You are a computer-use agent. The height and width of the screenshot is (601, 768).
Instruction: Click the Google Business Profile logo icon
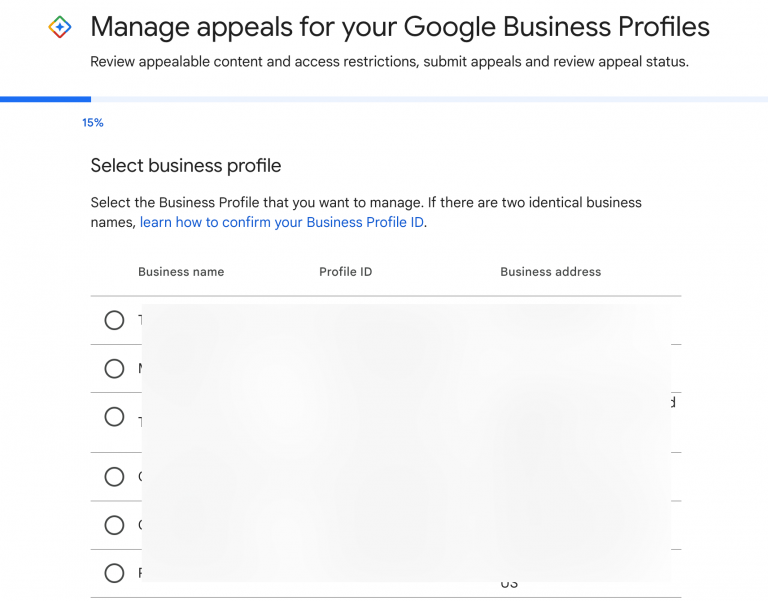tap(60, 27)
